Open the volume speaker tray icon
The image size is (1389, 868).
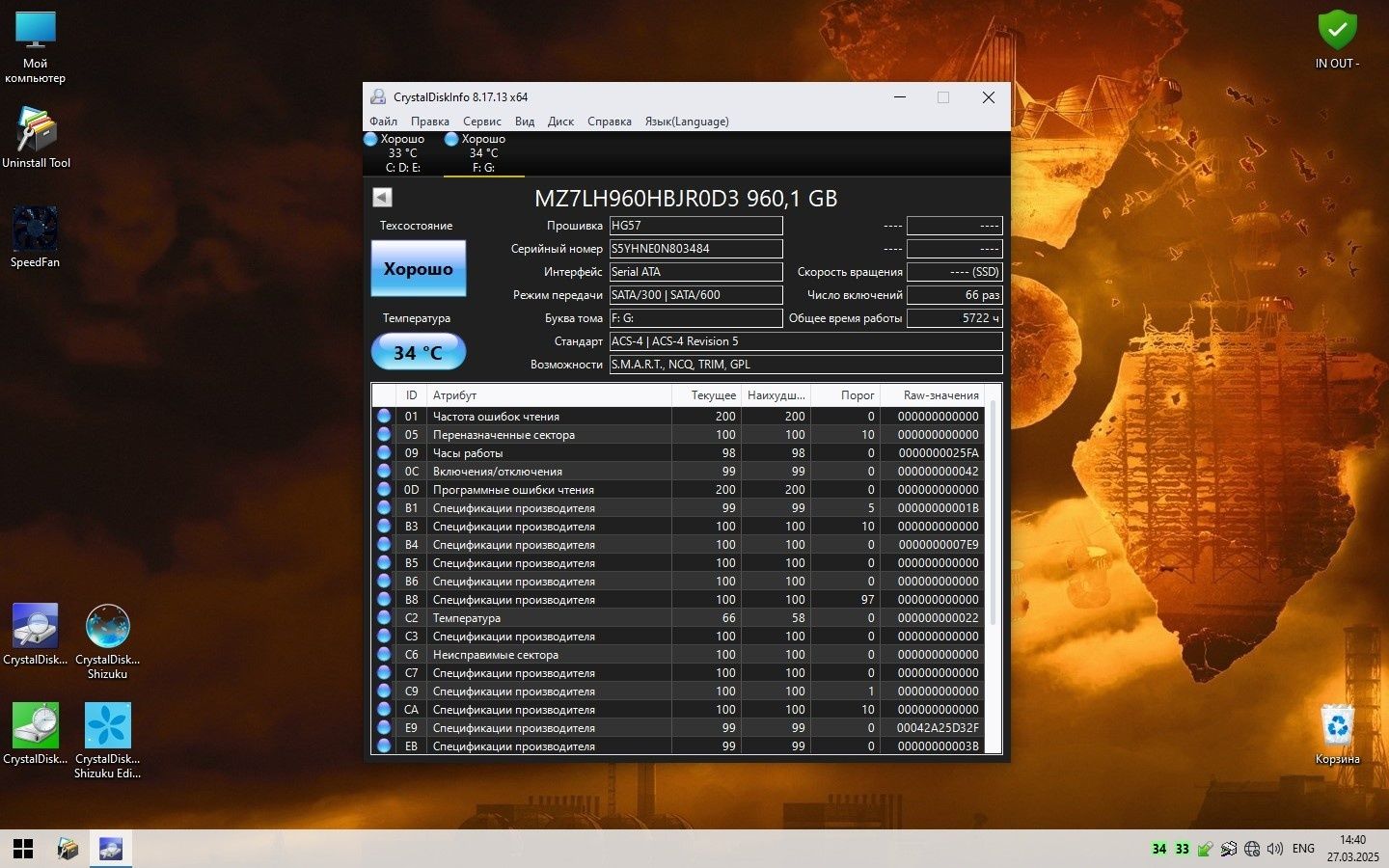1274,849
